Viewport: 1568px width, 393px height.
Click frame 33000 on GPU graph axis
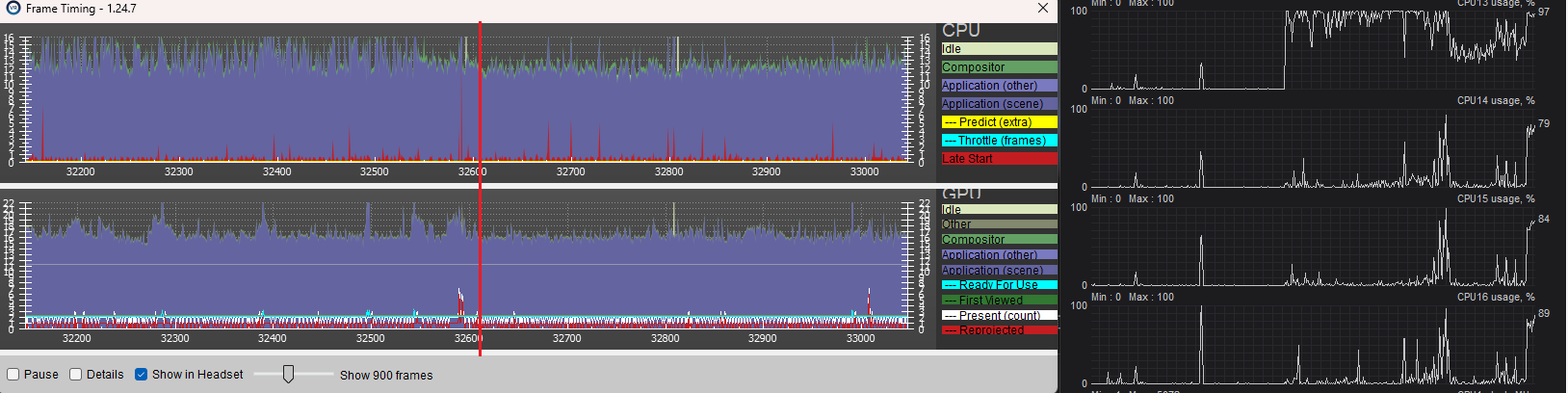(860, 338)
